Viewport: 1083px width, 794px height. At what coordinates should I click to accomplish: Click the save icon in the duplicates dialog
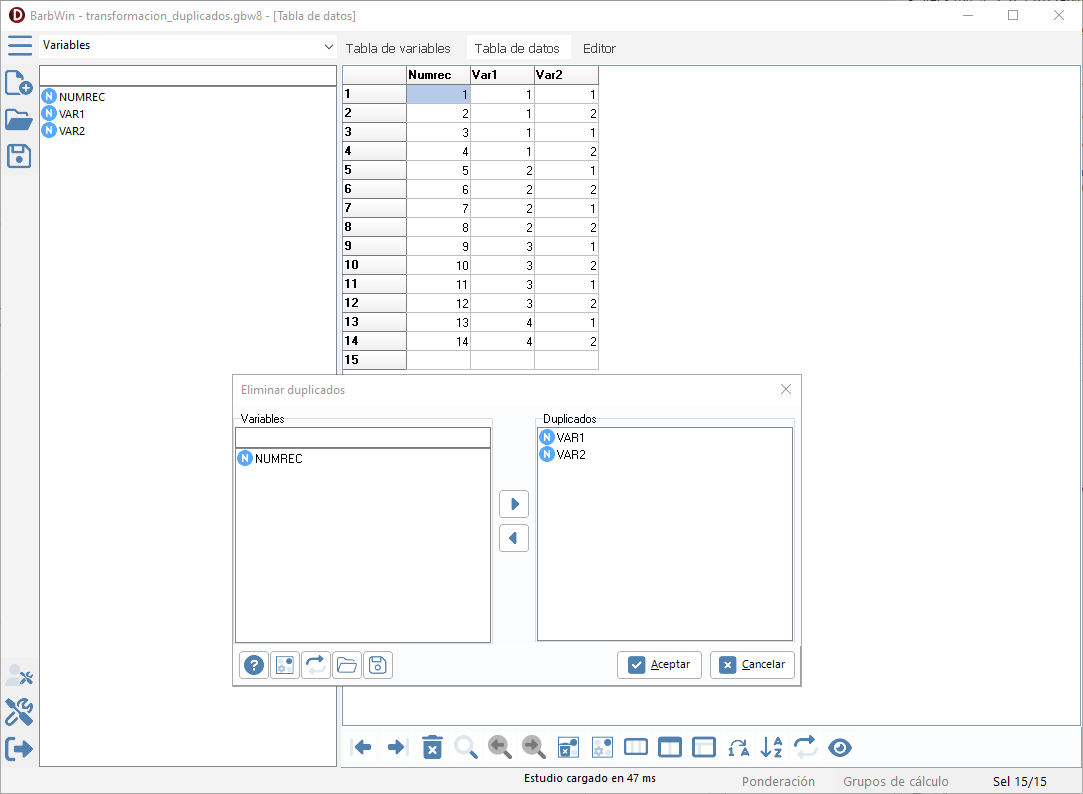click(x=377, y=665)
